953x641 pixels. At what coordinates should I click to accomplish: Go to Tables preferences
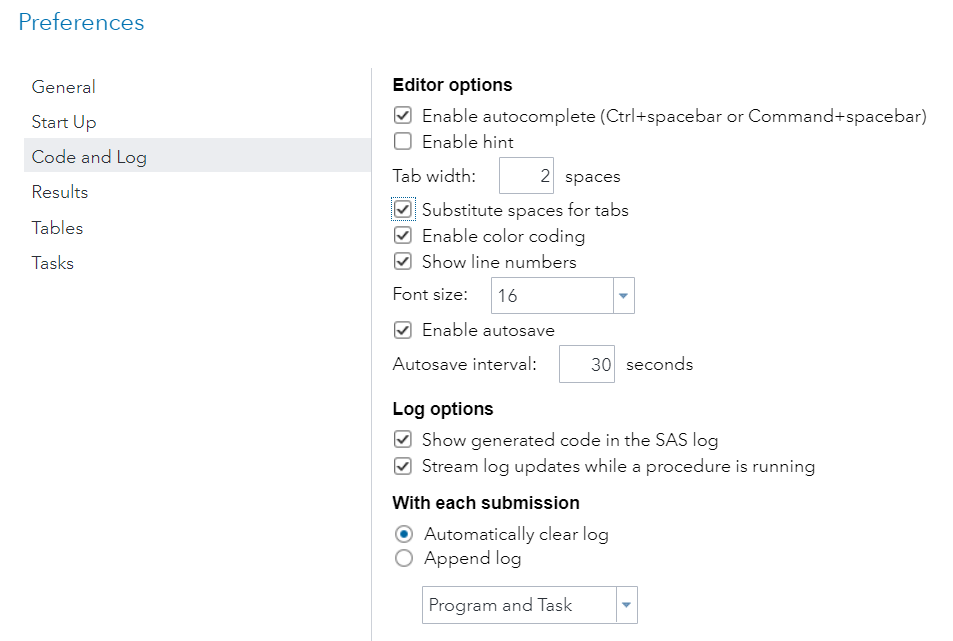tap(57, 228)
